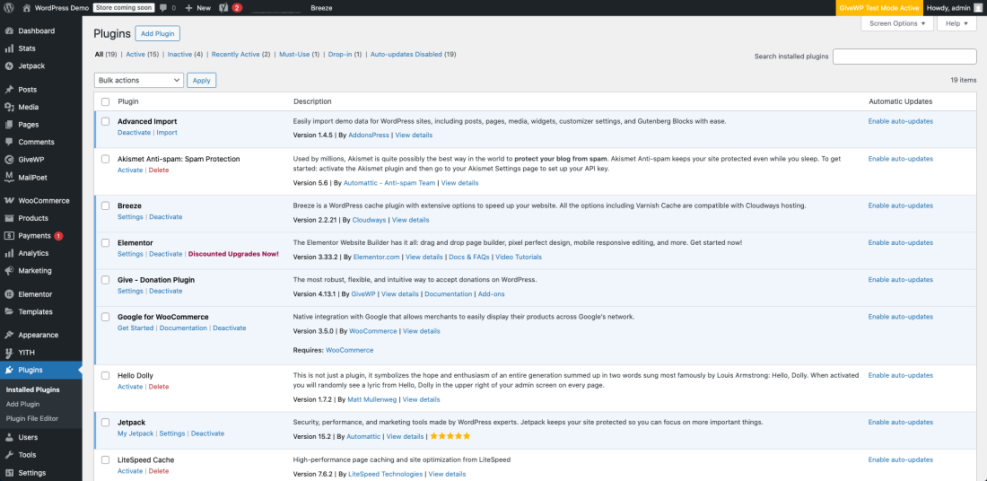Open the Media icon in sidebar

(x=9, y=107)
